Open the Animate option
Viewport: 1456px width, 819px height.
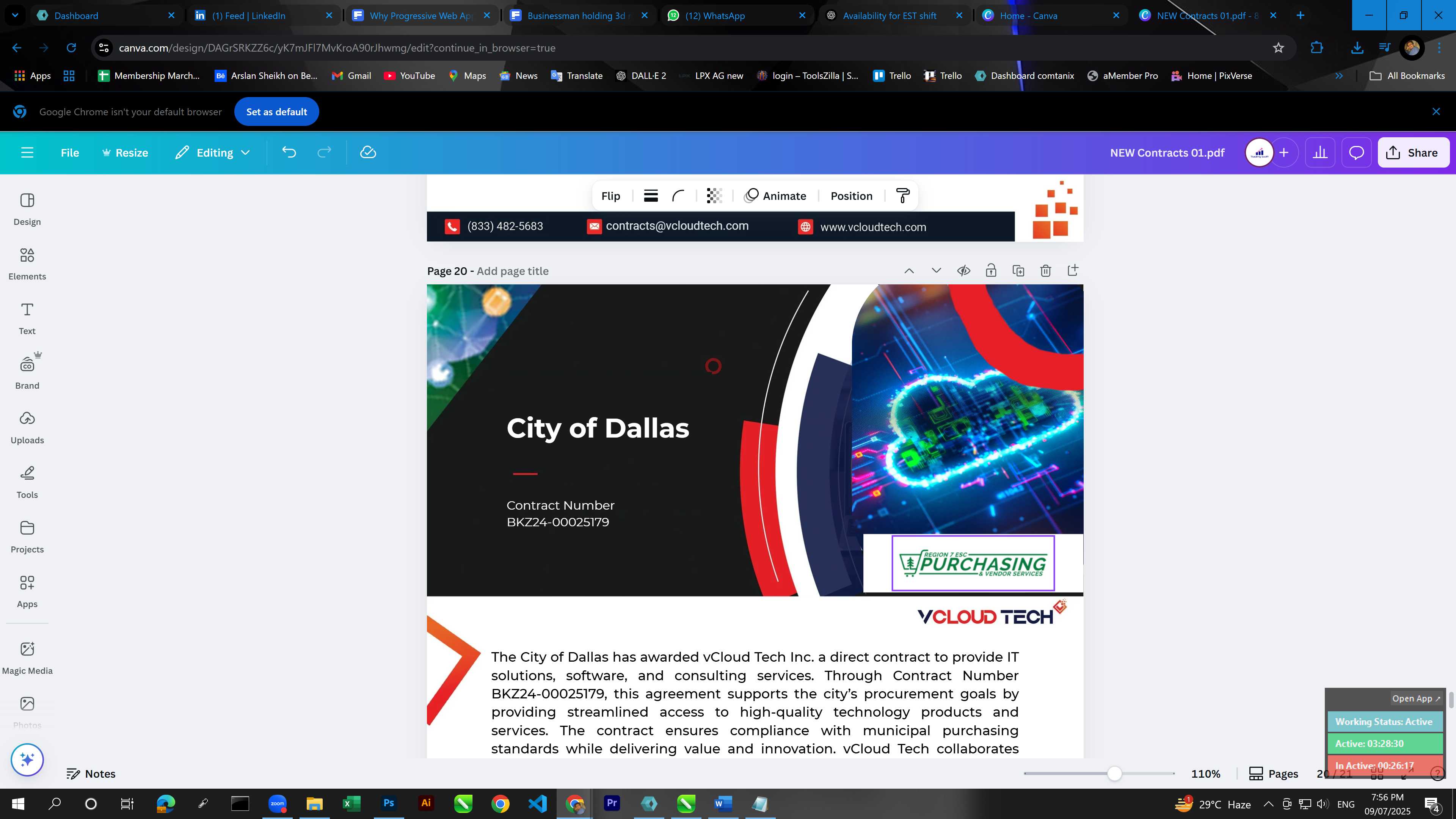pos(775,196)
